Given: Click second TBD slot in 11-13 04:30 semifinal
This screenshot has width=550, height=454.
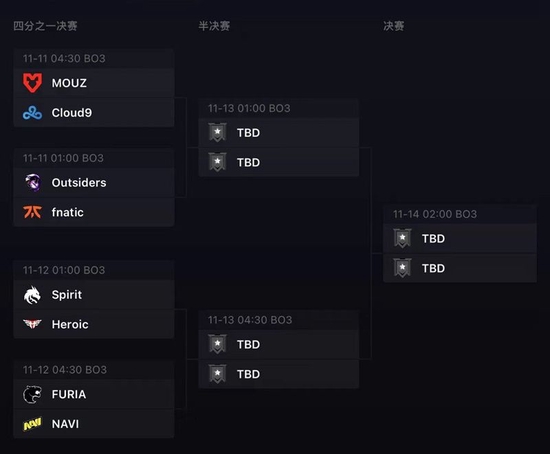Looking at the screenshot, I should pos(279,374).
